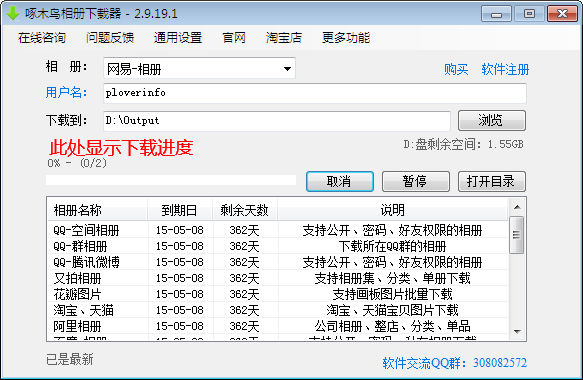Expand the 网易-相册 album dropdown
The width and height of the screenshot is (583, 380).
pyautogui.click(x=199, y=68)
